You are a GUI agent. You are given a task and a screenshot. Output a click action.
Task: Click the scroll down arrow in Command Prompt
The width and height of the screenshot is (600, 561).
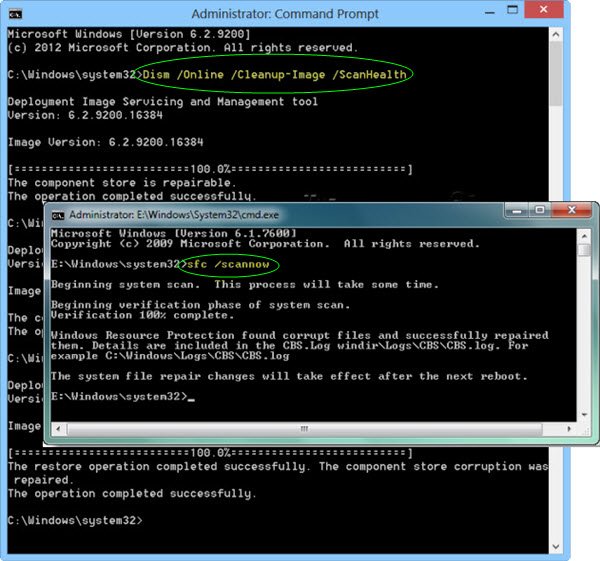coord(556,547)
